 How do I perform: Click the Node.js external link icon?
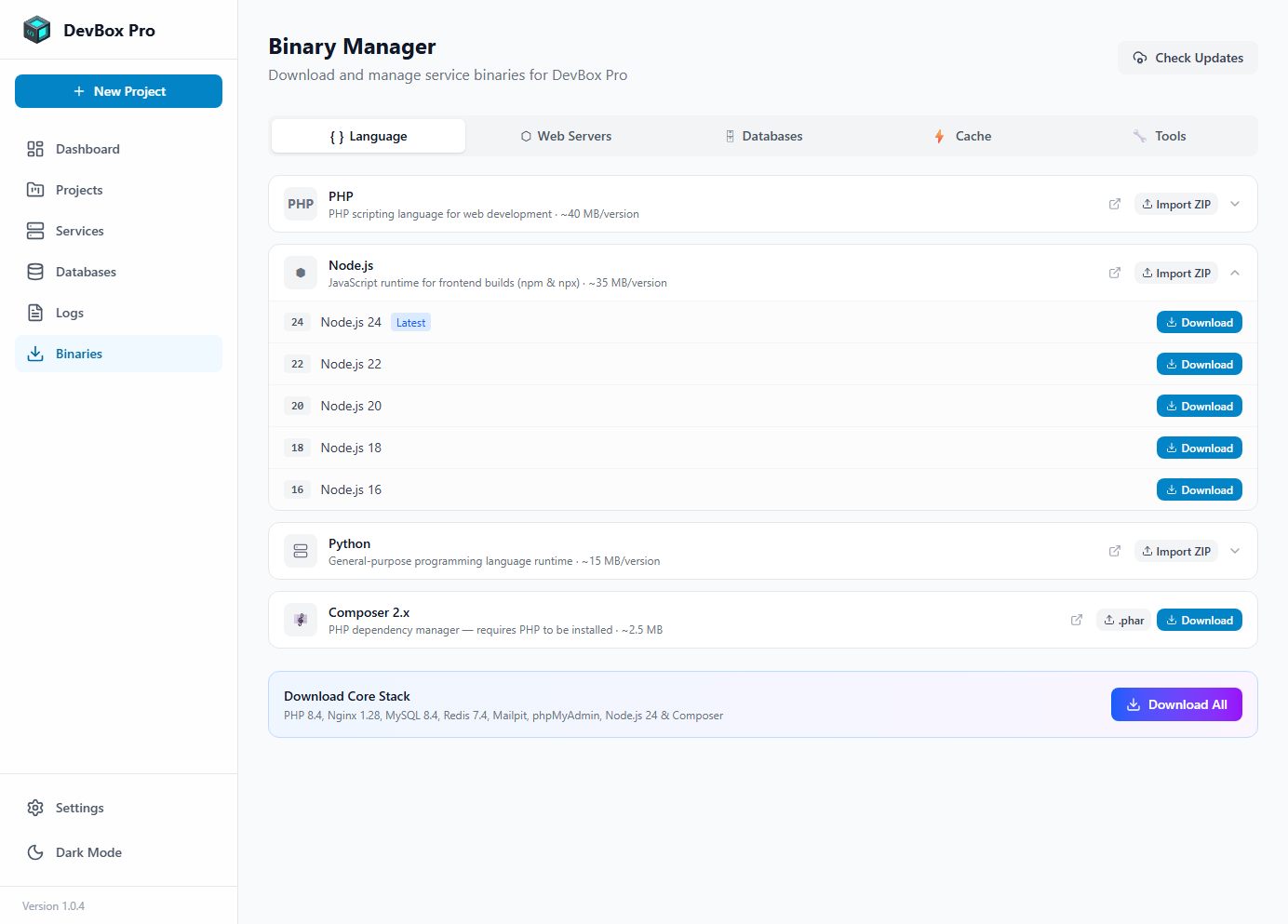1114,273
